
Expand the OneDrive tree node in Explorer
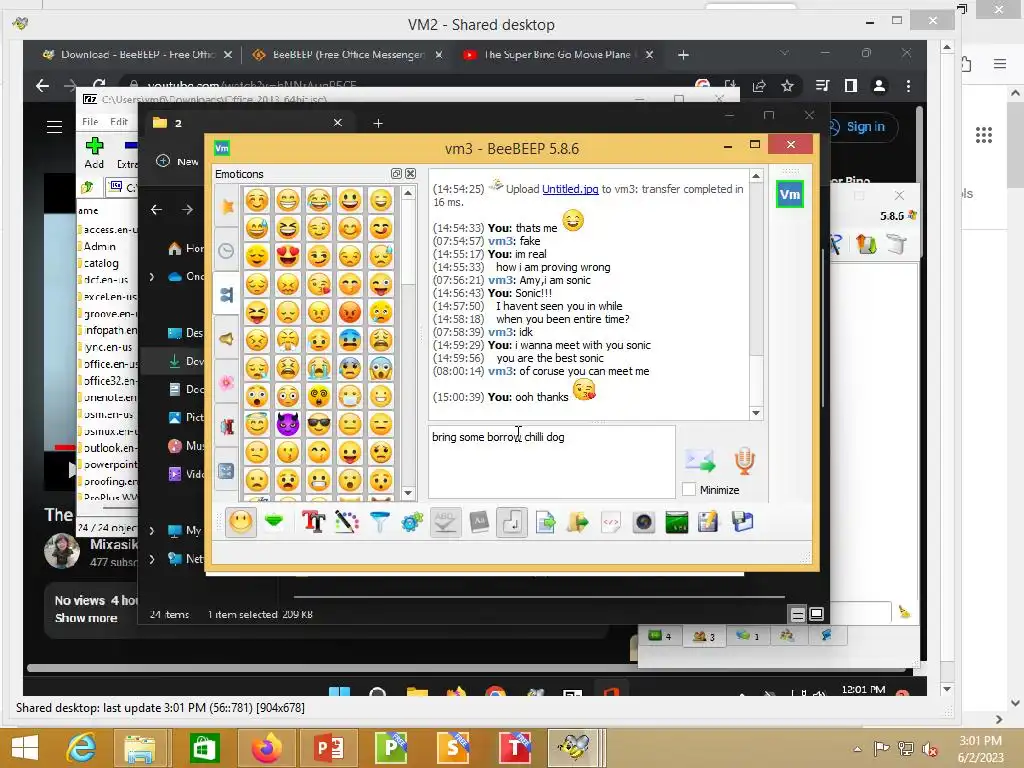(x=152, y=277)
